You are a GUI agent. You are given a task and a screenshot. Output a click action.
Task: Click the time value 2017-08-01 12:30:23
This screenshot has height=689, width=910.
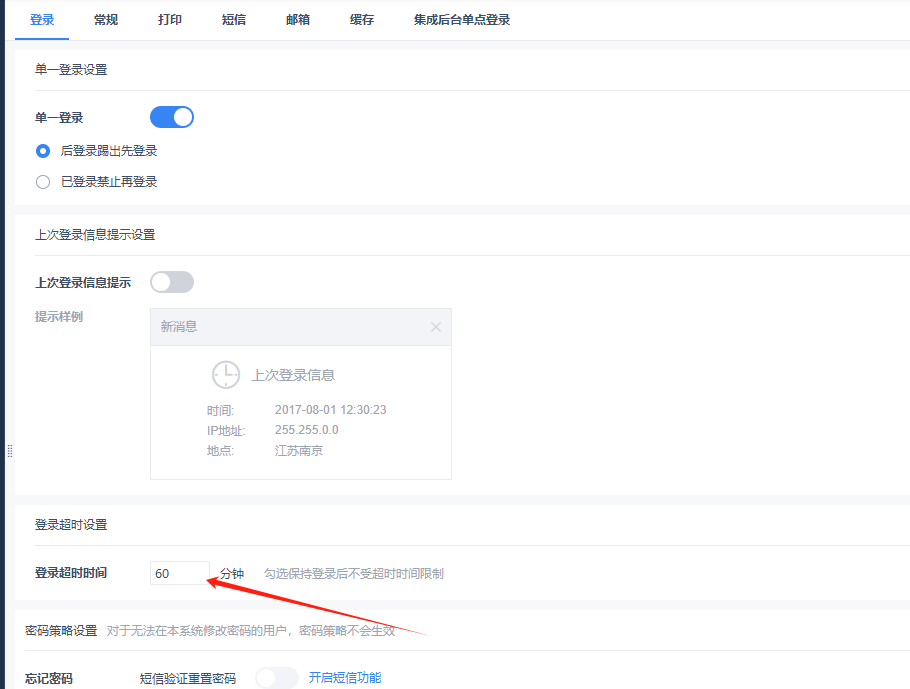tap(330, 410)
